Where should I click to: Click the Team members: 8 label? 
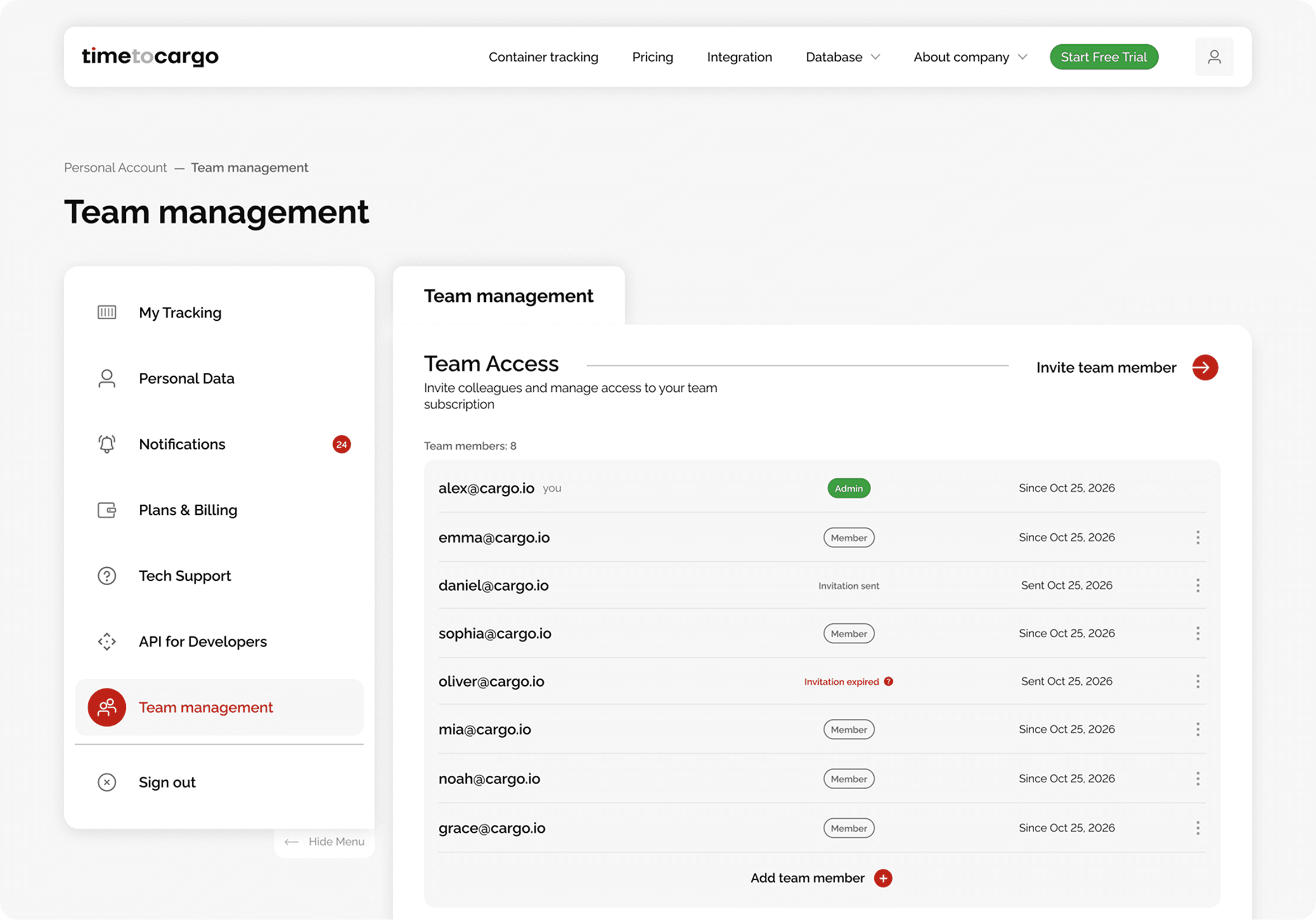tap(470, 446)
